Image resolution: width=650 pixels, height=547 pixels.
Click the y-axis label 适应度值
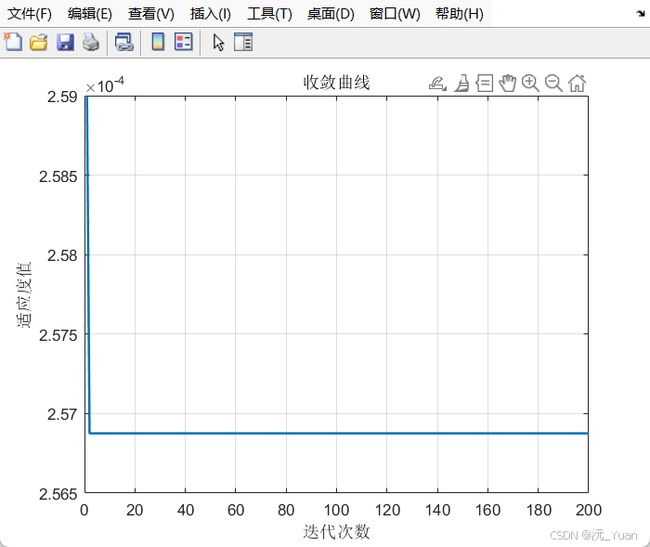(24, 295)
